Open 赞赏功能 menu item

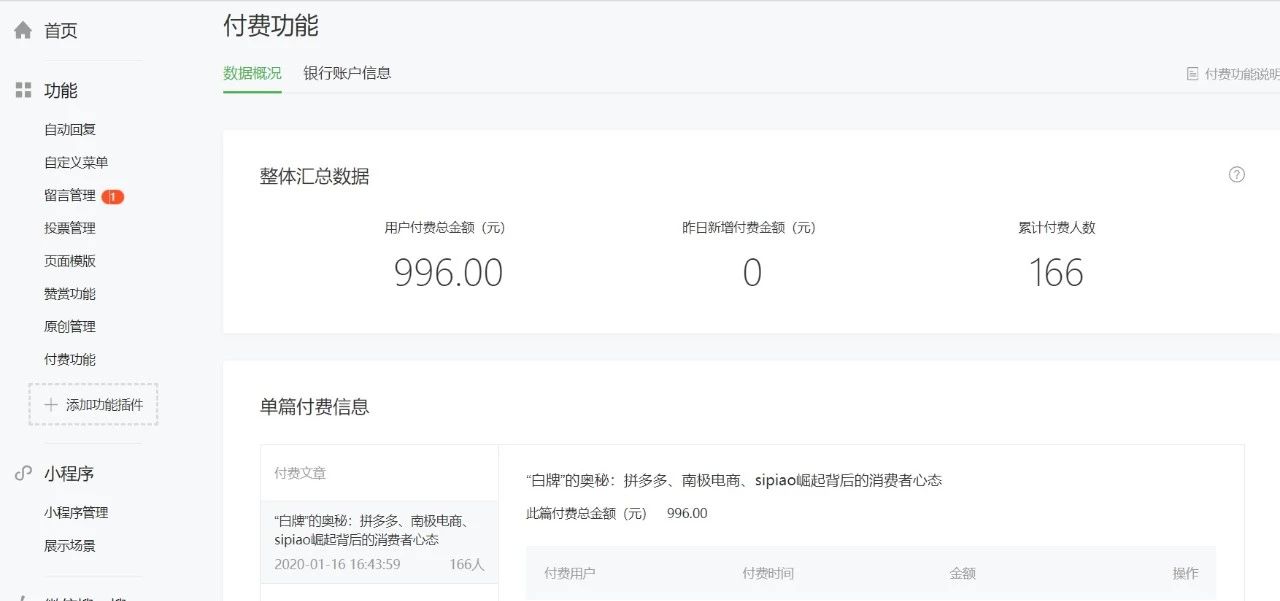[x=70, y=294]
